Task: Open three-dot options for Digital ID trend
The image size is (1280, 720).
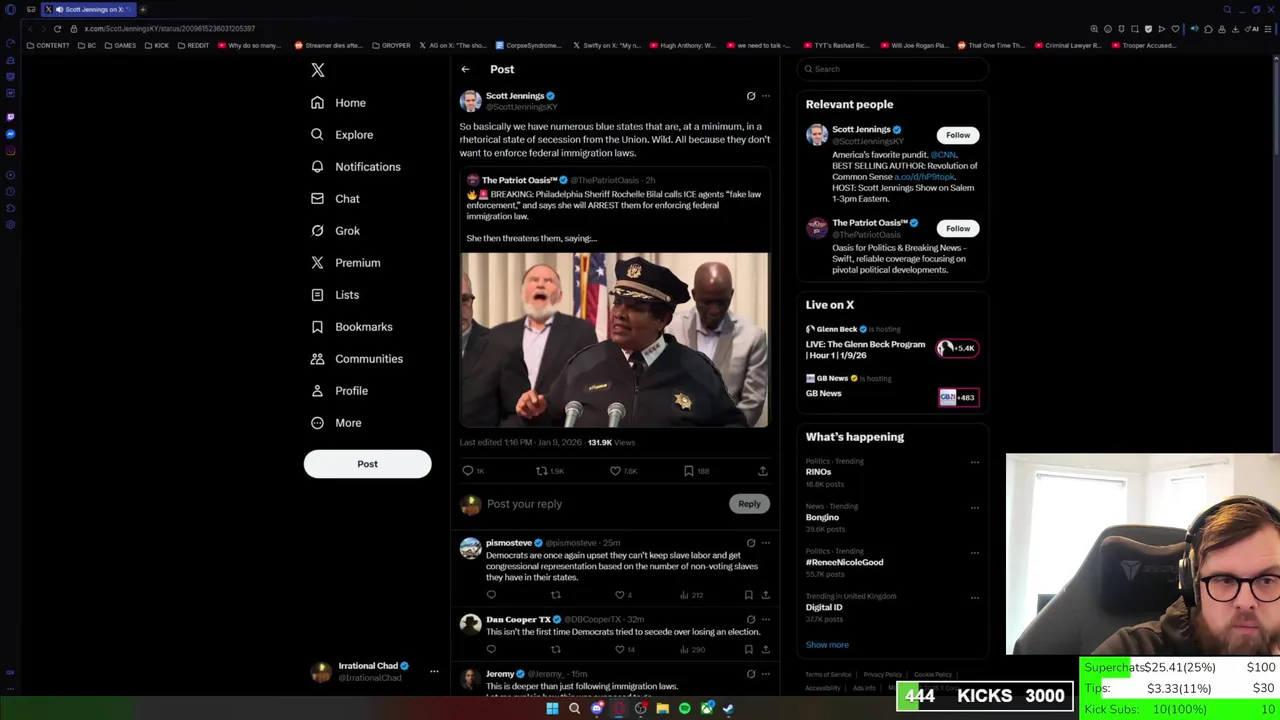Action: click(975, 597)
